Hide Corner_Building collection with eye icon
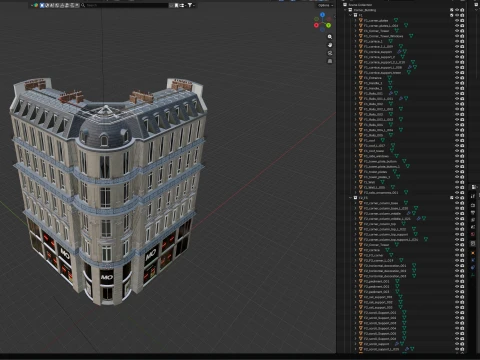This screenshot has width=480, height=360. 457,10
